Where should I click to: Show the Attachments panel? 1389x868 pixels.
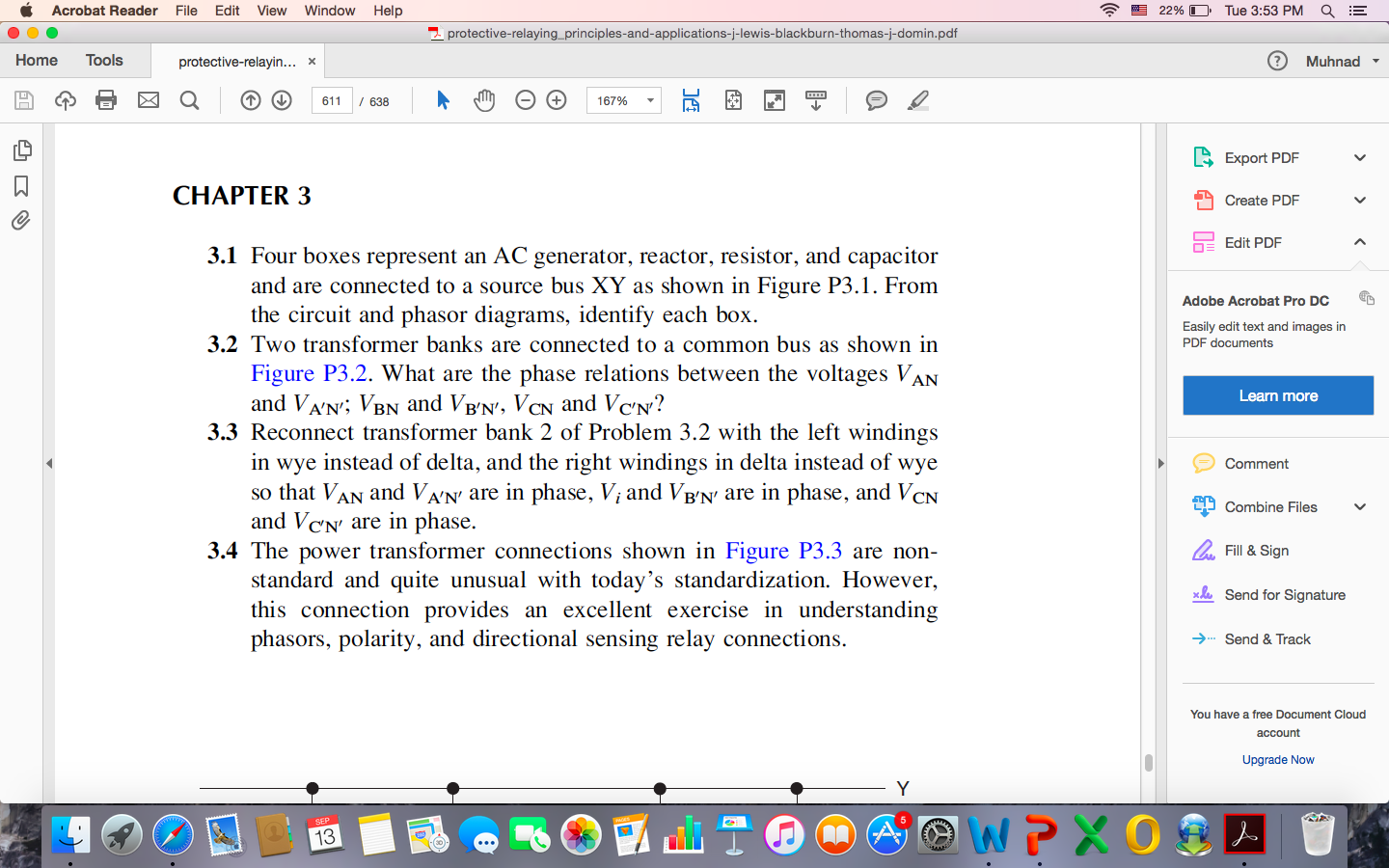pos(21,220)
